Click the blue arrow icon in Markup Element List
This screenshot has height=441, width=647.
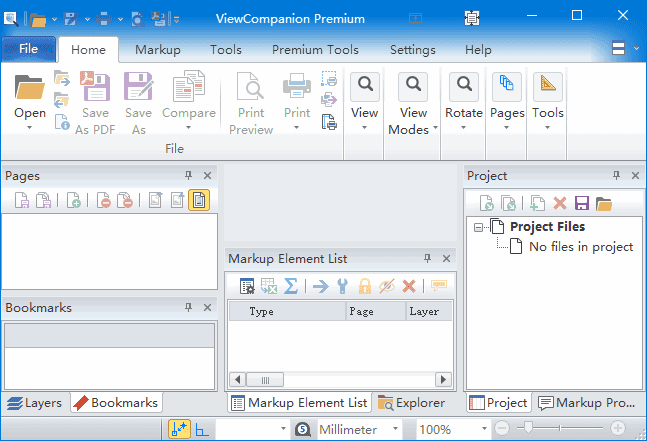pos(320,286)
